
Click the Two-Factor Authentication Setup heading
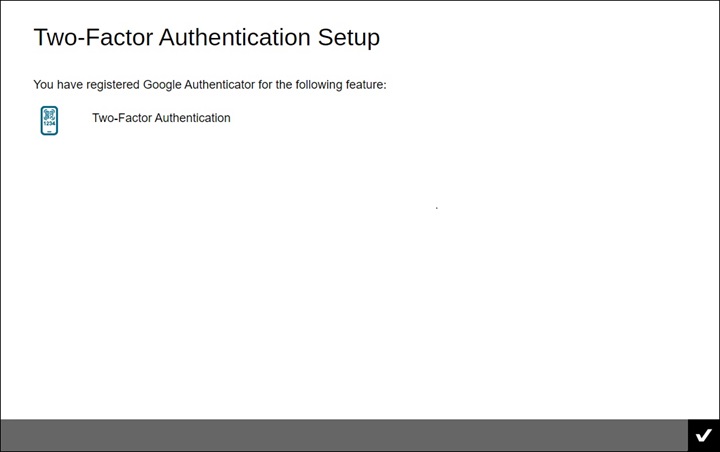pos(206,38)
